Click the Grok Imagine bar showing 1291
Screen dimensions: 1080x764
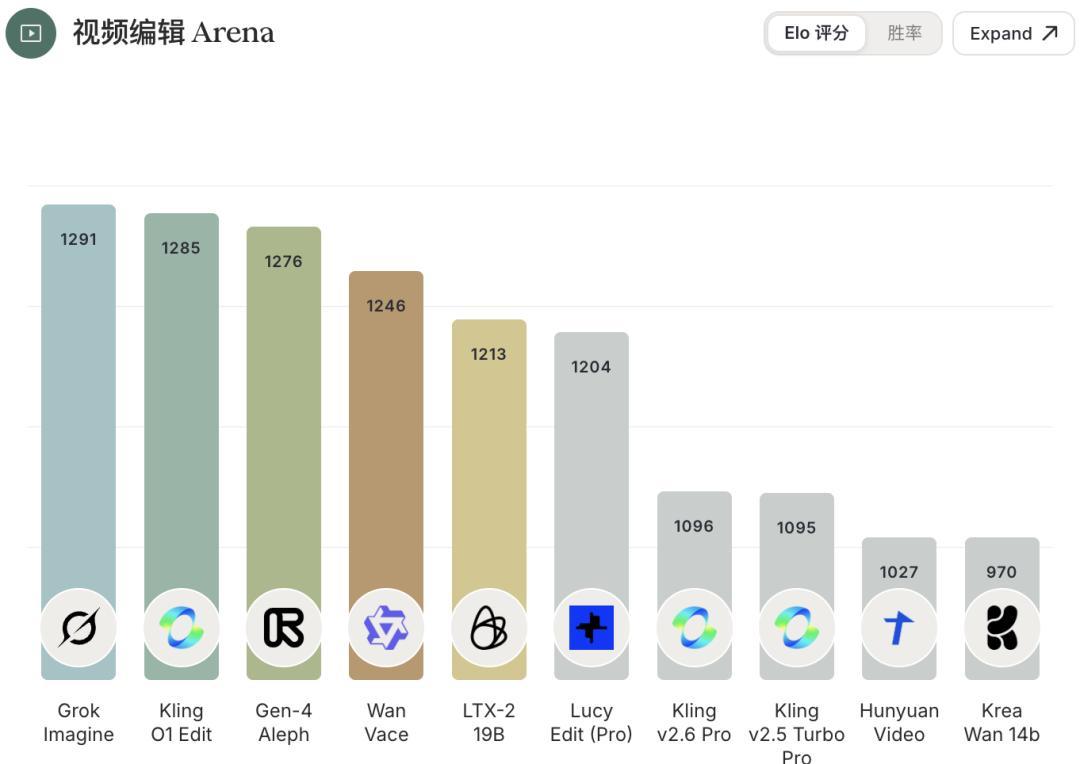(x=78, y=400)
